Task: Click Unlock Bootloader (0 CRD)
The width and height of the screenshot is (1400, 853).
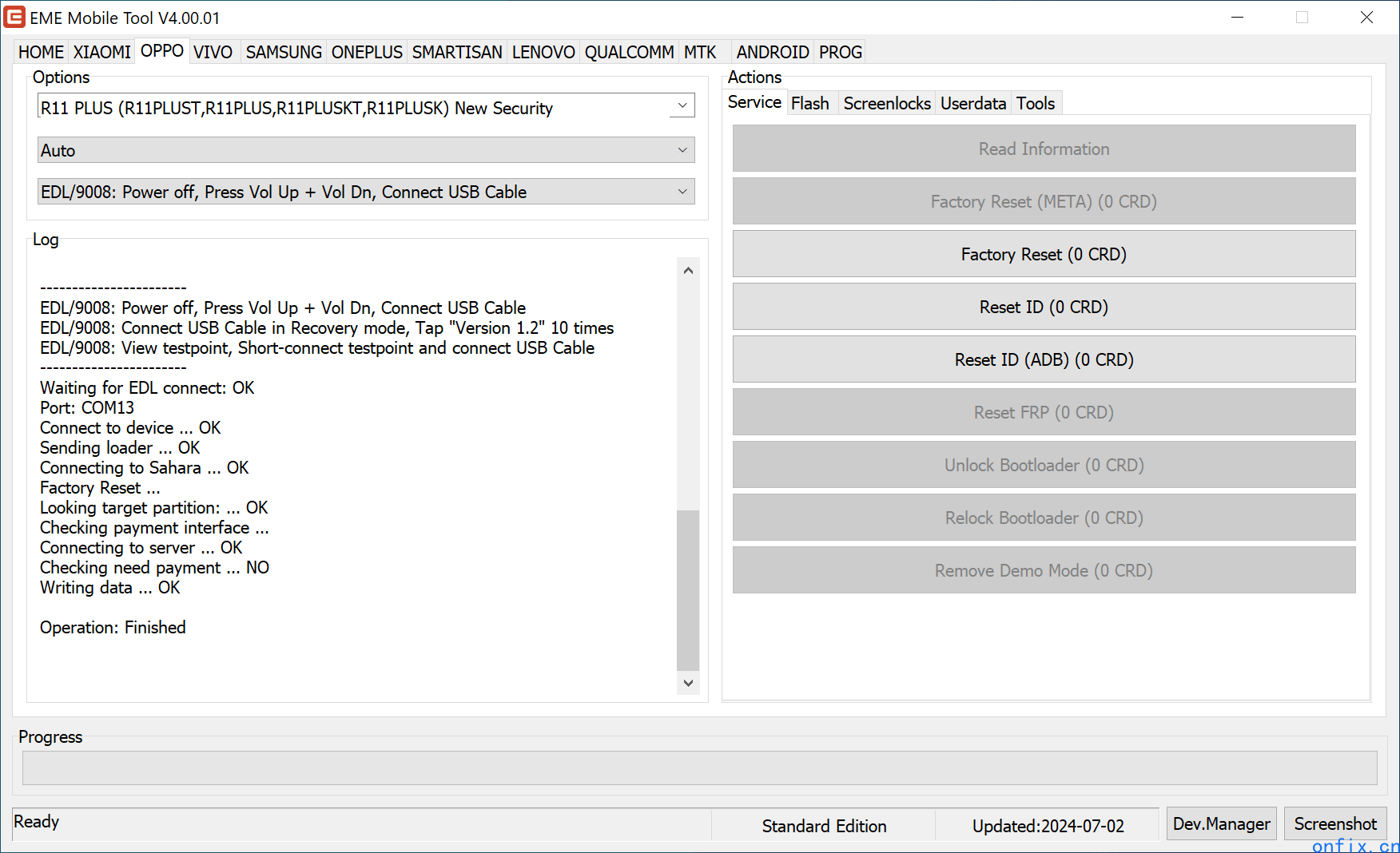Action: pos(1044,465)
